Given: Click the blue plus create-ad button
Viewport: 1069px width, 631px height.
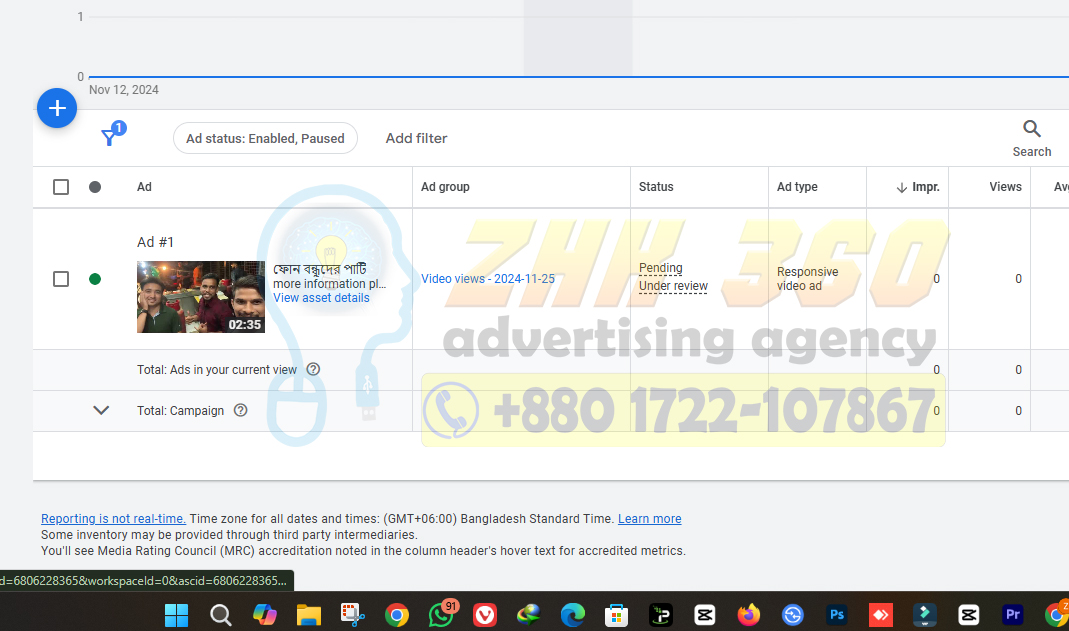Looking at the screenshot, I should pyautogui.click(x=57, y=108).
